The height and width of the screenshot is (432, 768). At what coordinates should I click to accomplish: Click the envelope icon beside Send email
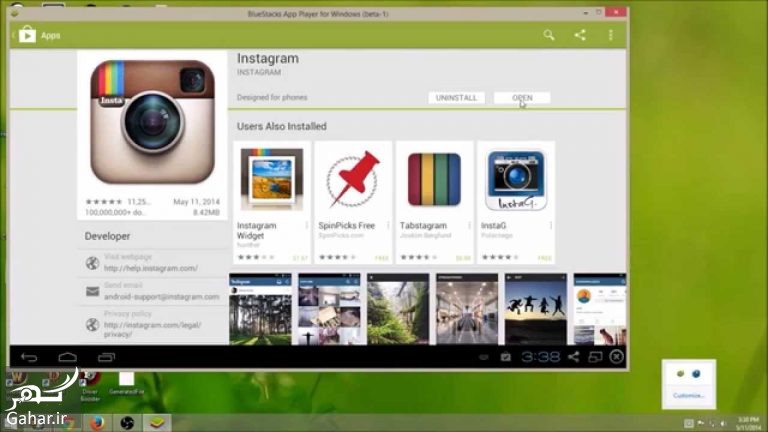92,291
